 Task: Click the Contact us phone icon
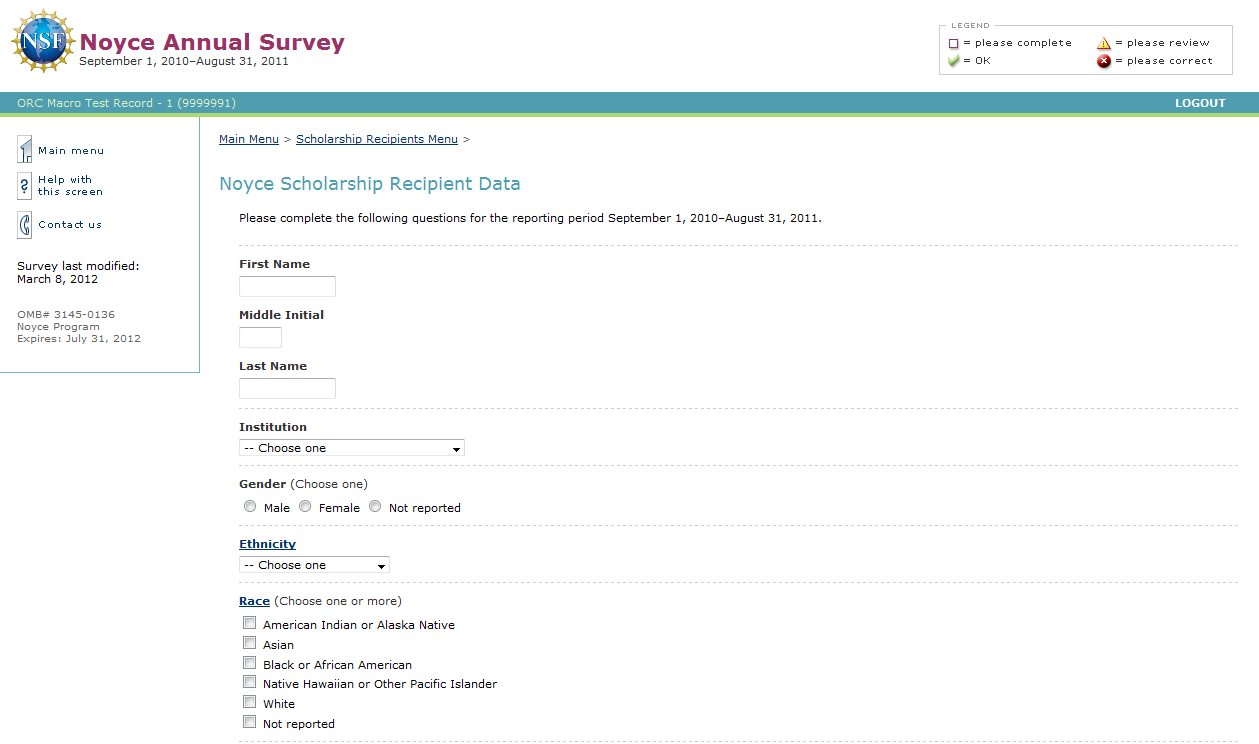coord(25,225)
